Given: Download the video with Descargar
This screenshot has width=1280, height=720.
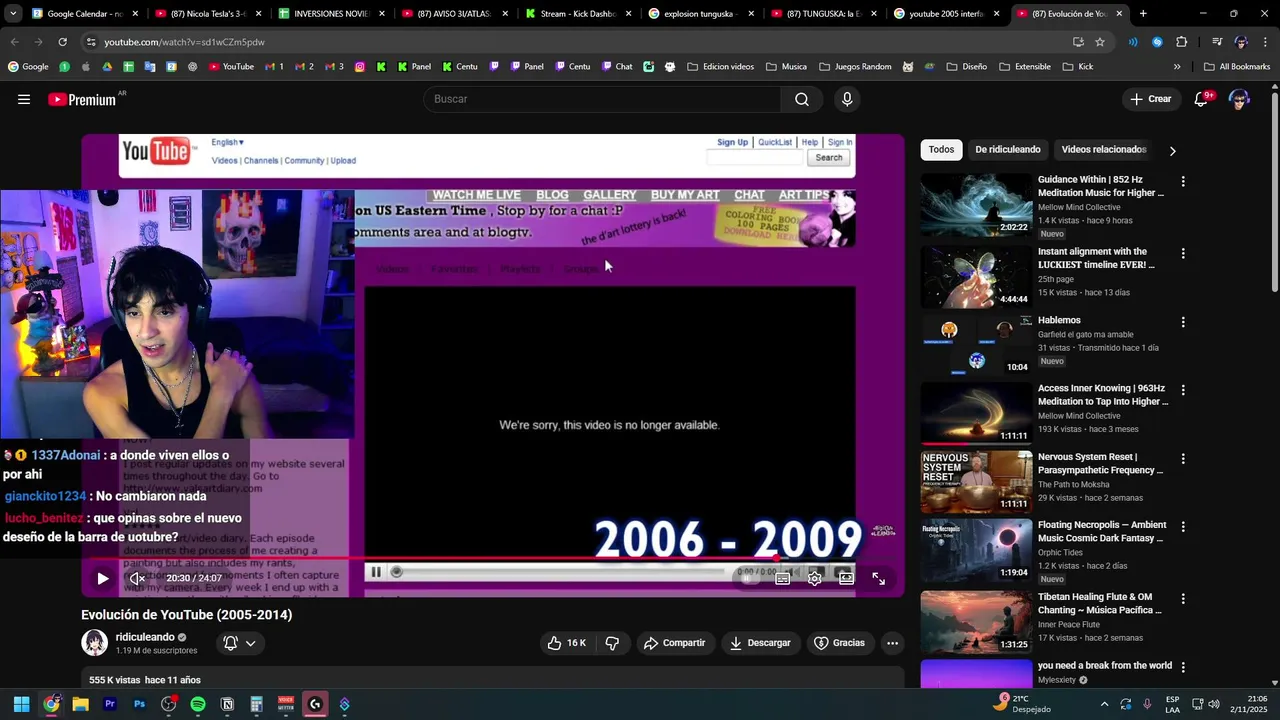Looking at the screenshot, I should click(x=760, y=643).
